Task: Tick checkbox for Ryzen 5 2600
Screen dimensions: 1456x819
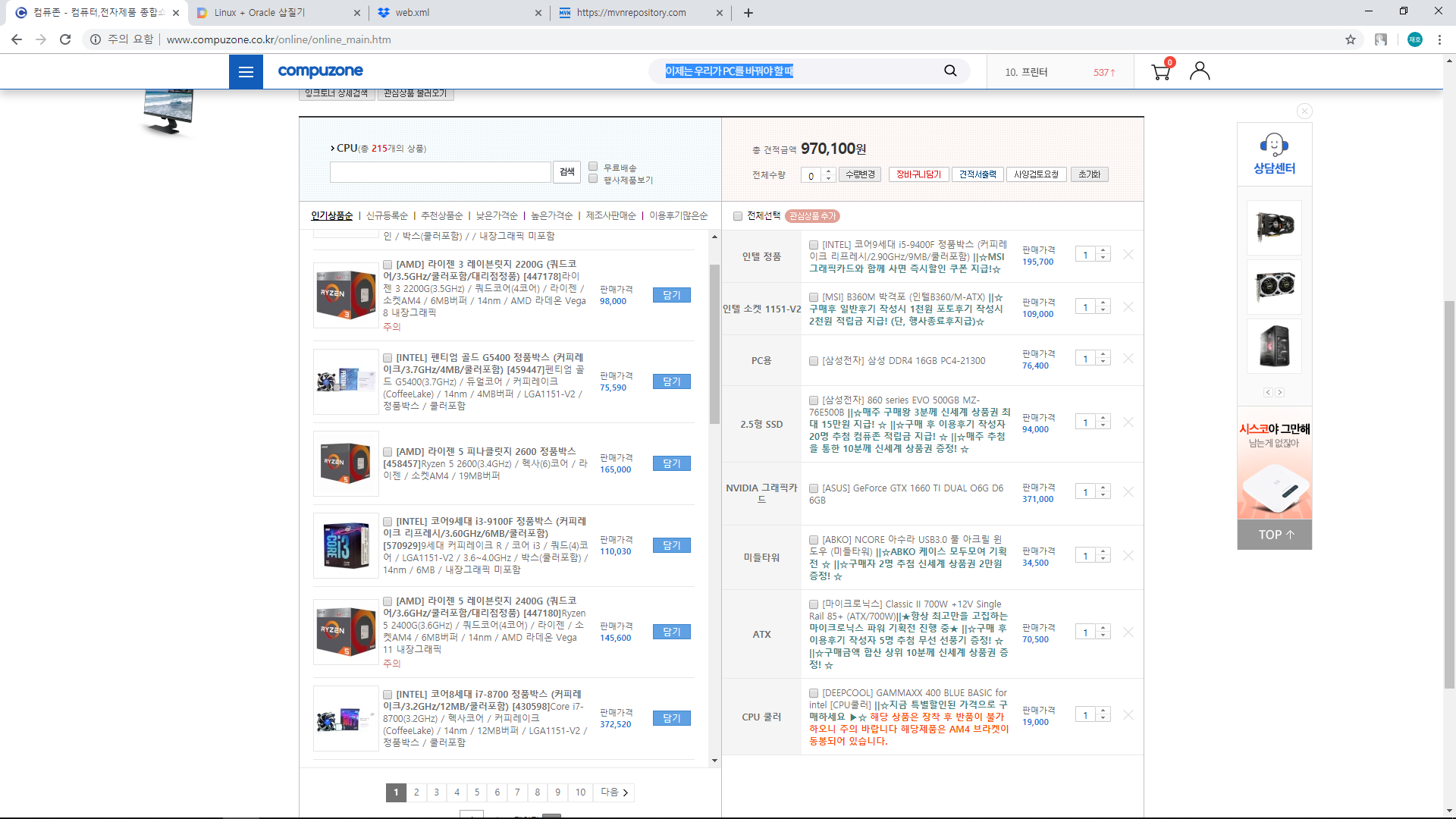Action: [x=388, y=452]
